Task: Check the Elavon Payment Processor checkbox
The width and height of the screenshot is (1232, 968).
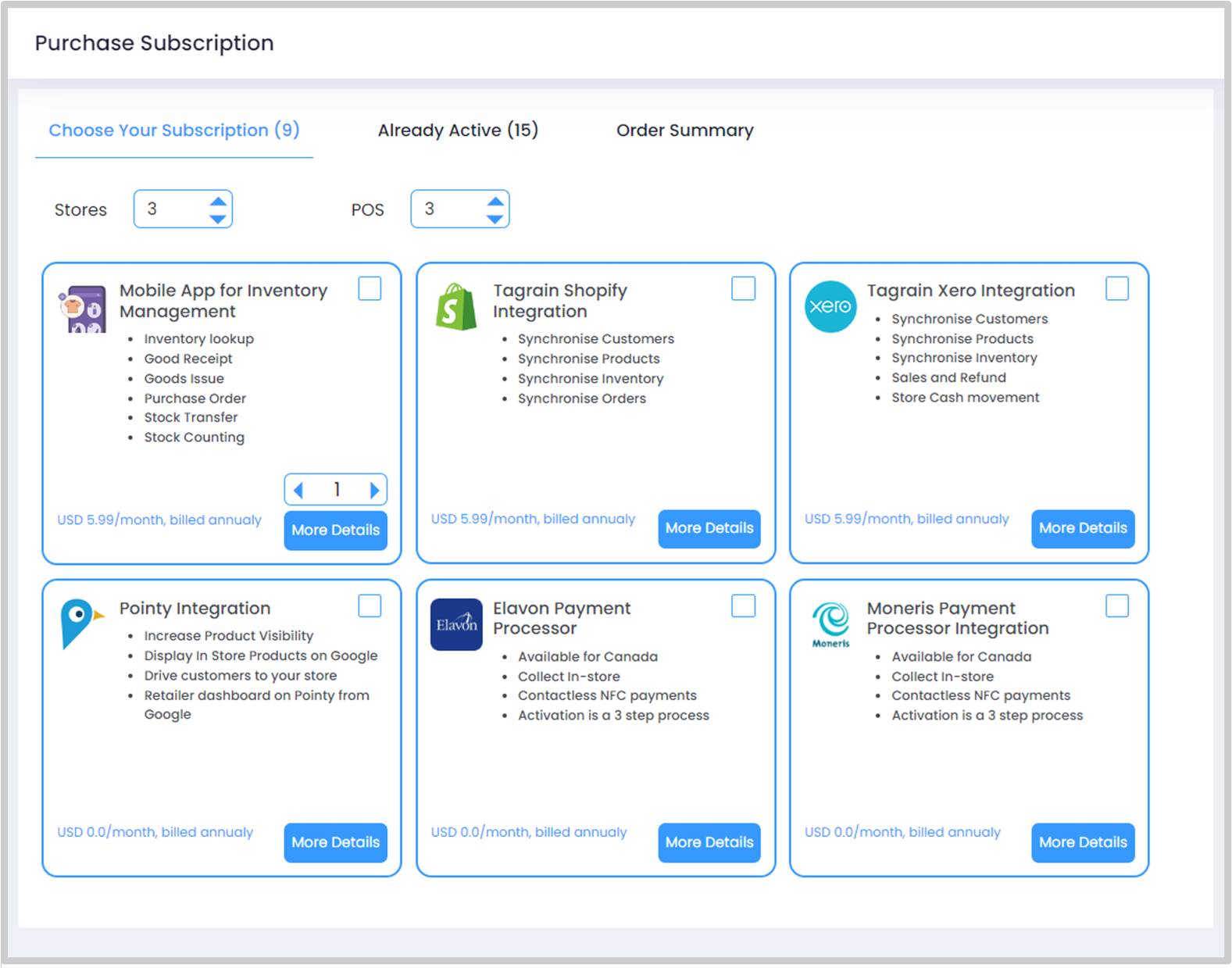Action: [x=743, y=606]
